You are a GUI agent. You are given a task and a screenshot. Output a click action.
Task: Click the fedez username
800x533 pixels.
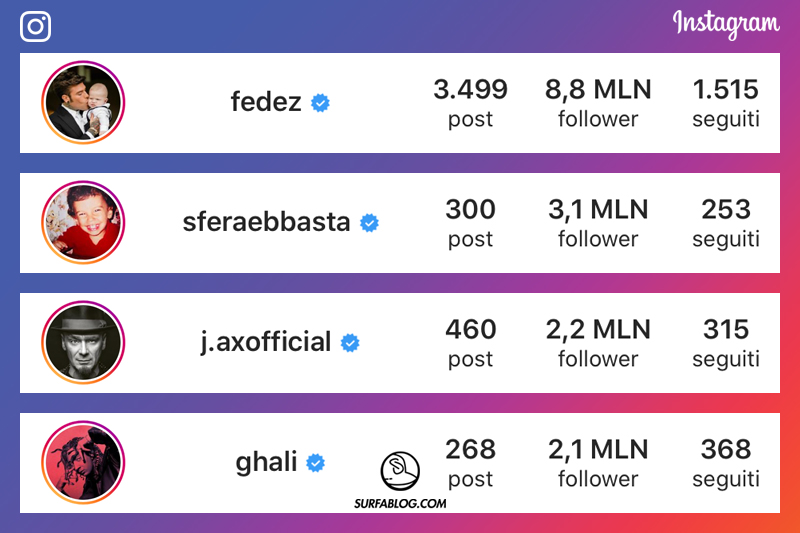[x=266, y=102]
